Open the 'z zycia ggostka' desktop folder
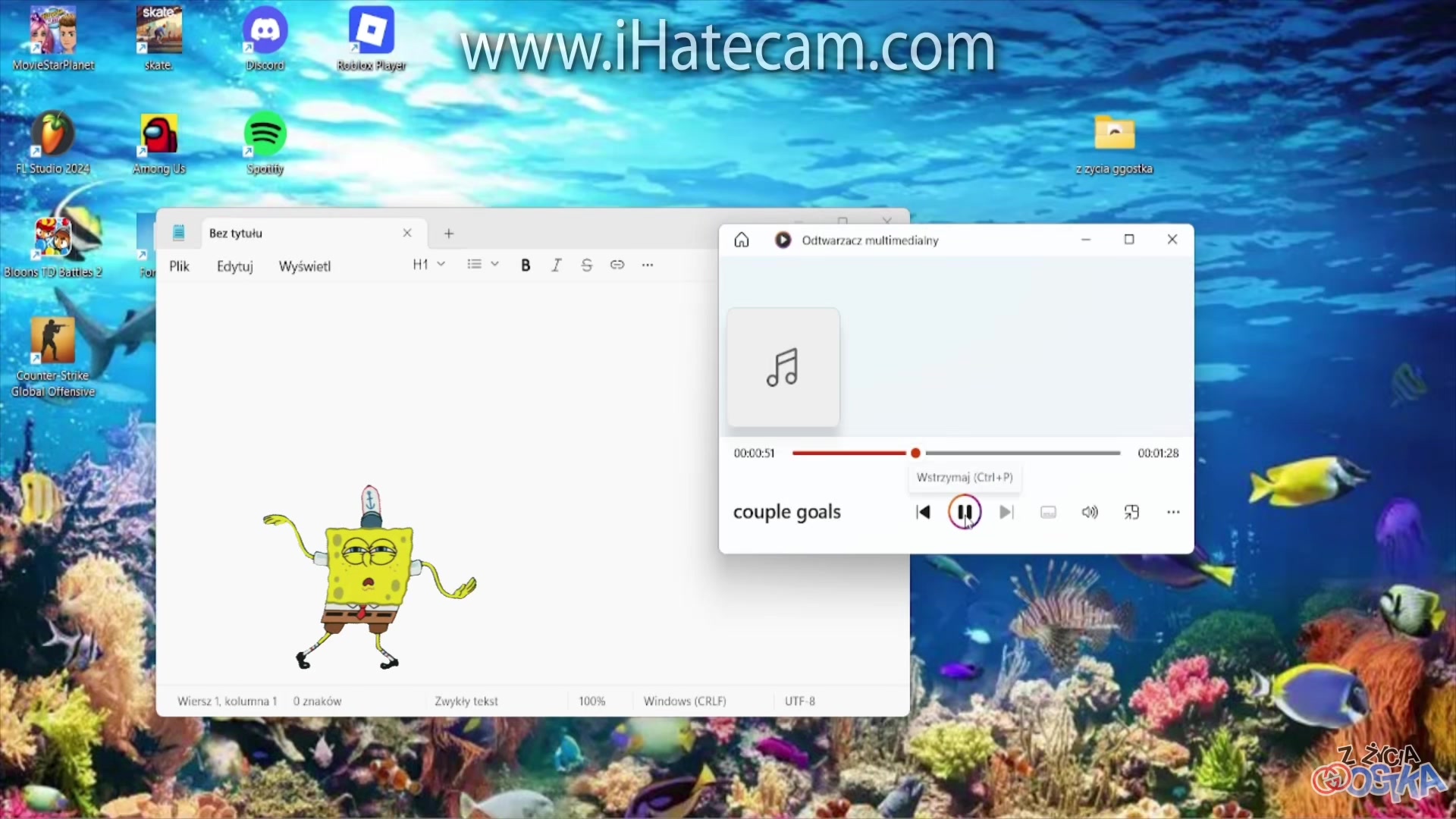 click(1114, 144)
